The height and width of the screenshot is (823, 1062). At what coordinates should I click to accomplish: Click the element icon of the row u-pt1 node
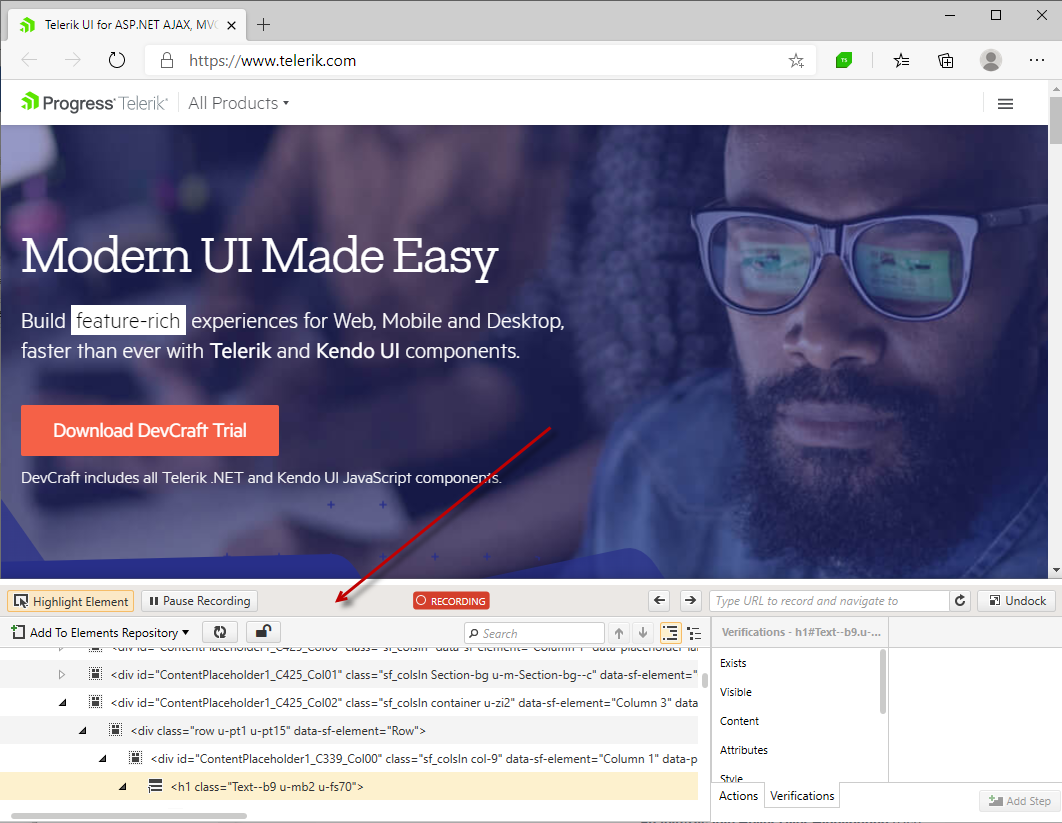point(116,730)
